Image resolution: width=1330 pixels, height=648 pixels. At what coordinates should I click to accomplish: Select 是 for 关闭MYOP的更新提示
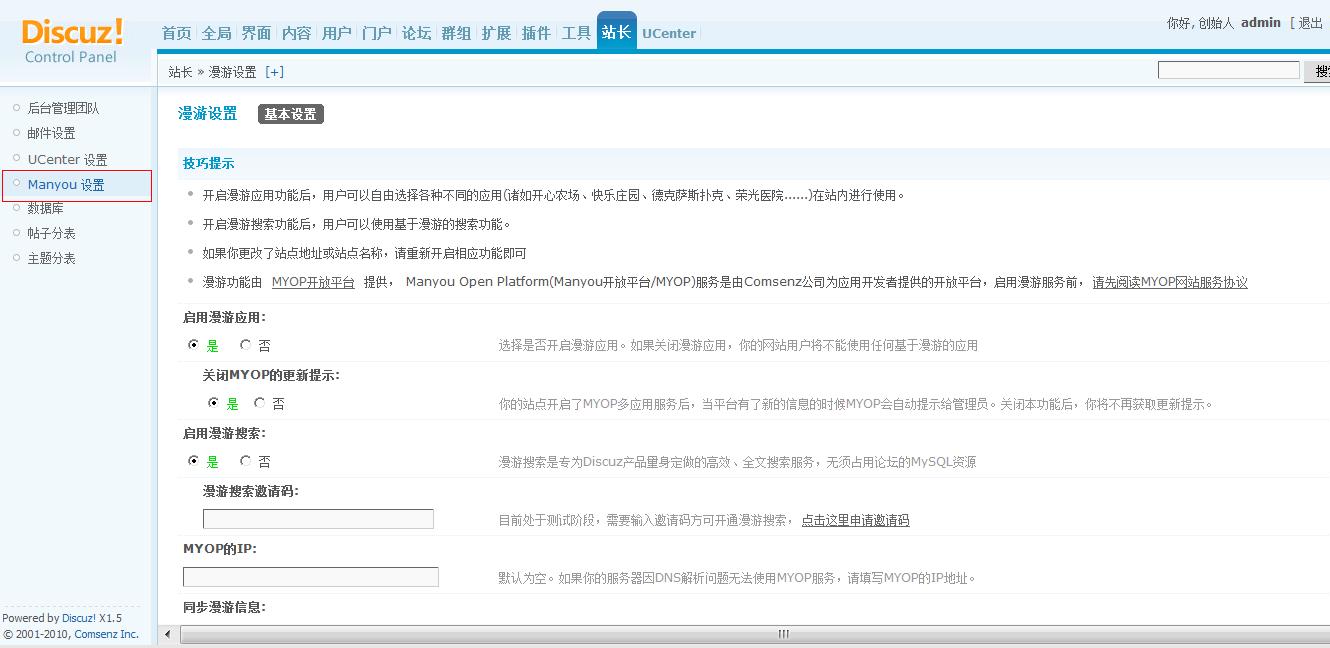point(214,403)
